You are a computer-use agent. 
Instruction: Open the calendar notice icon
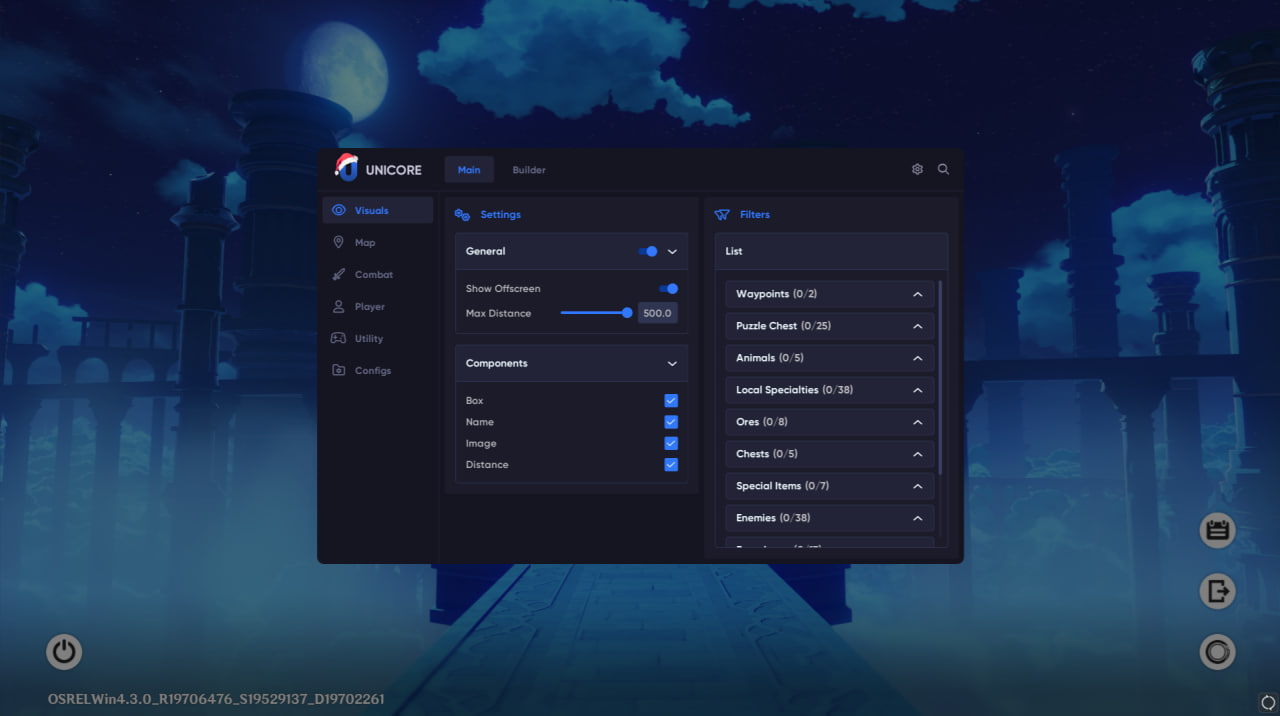pyautogui.click(x=1217, y=530)
